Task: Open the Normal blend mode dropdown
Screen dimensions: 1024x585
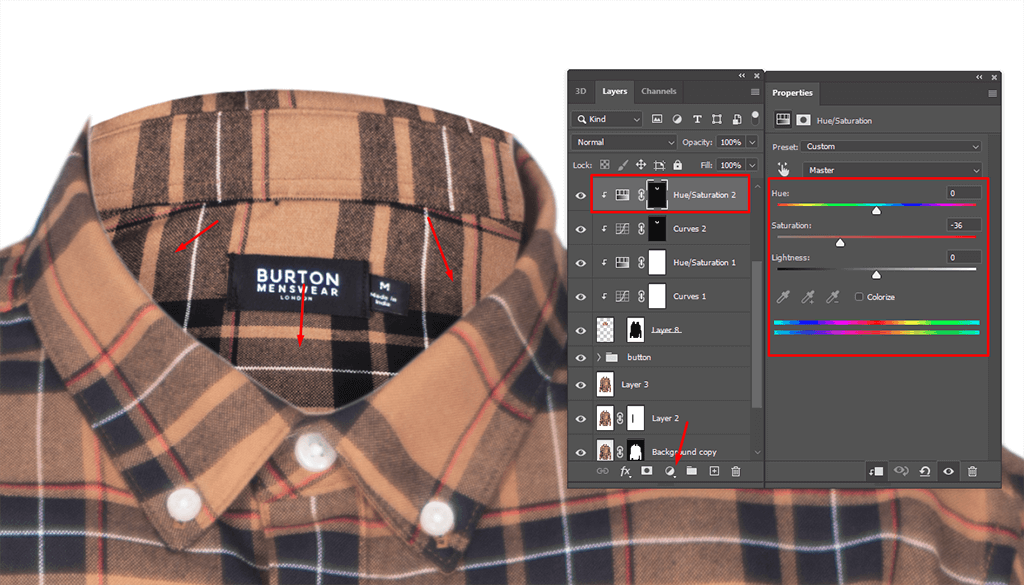Action: [x=624, y=142]
